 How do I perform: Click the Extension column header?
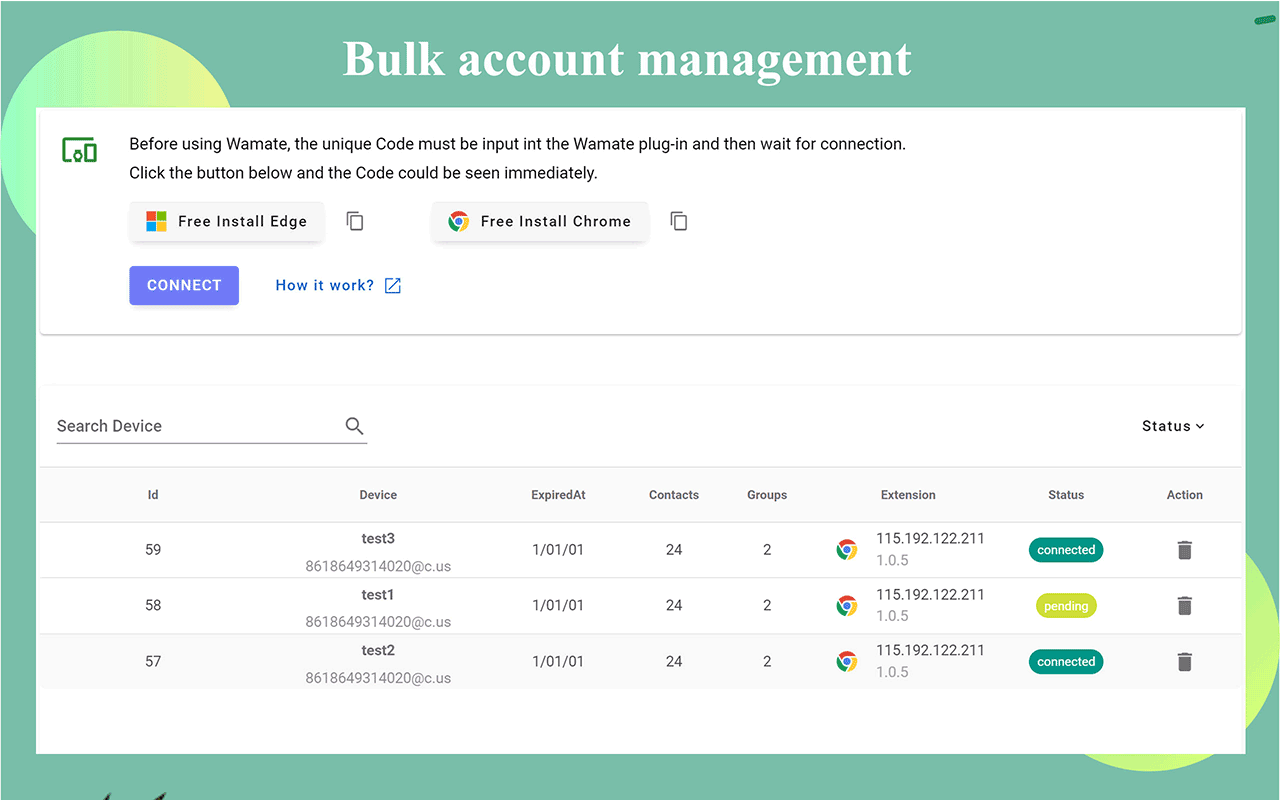click(908, 495)
